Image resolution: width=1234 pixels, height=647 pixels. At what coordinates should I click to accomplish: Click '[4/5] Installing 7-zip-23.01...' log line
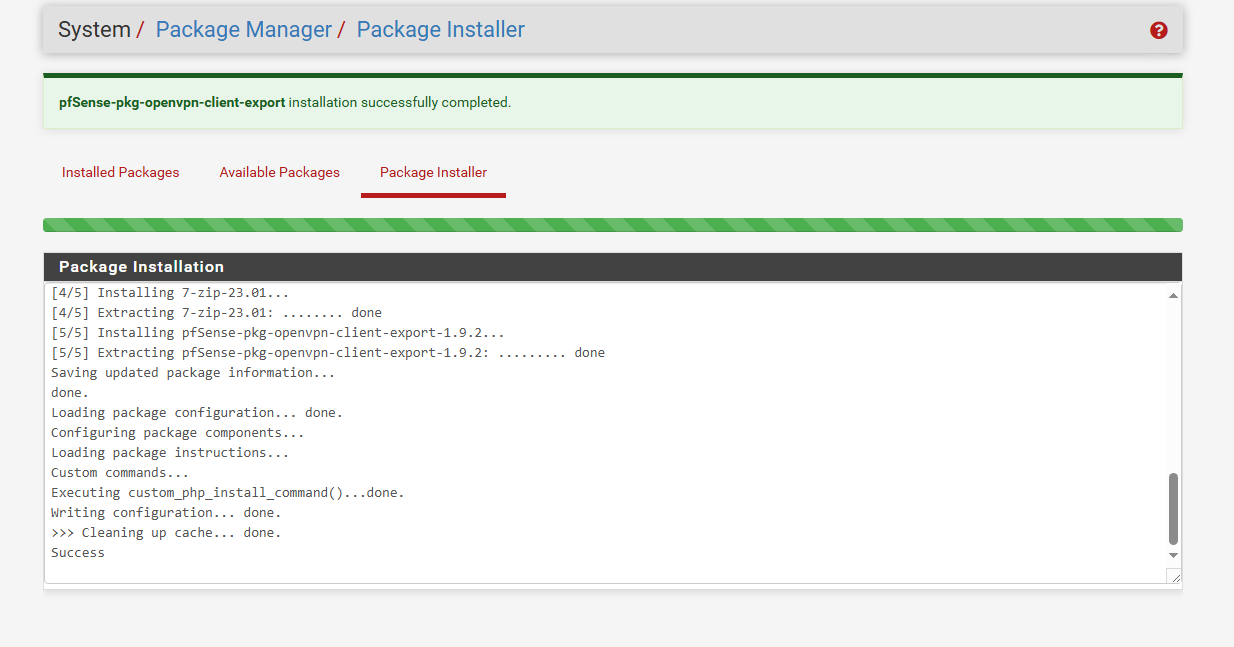(x=170, y=292)
